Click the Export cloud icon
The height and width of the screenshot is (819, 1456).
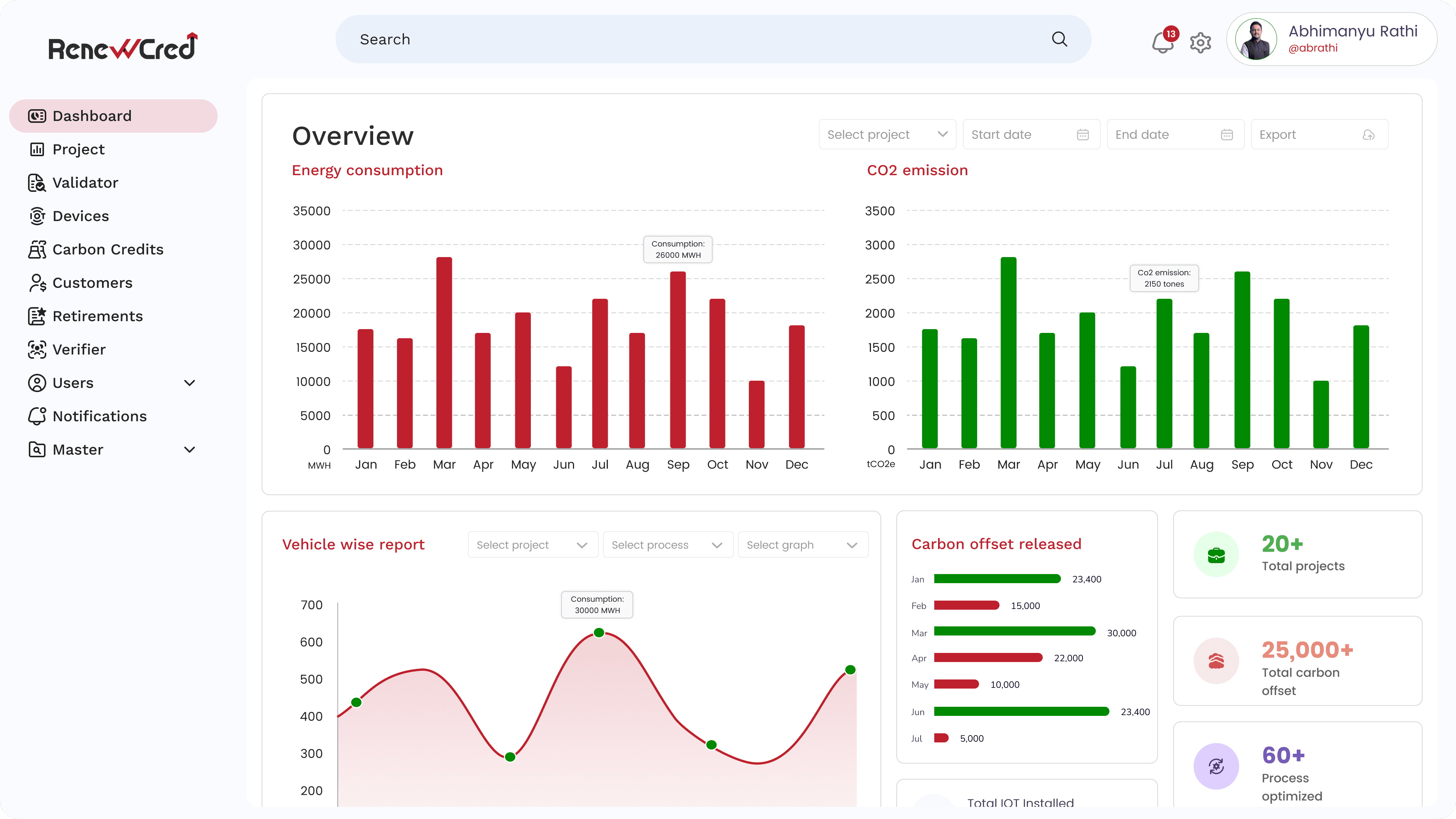(x=1368, y=135)
